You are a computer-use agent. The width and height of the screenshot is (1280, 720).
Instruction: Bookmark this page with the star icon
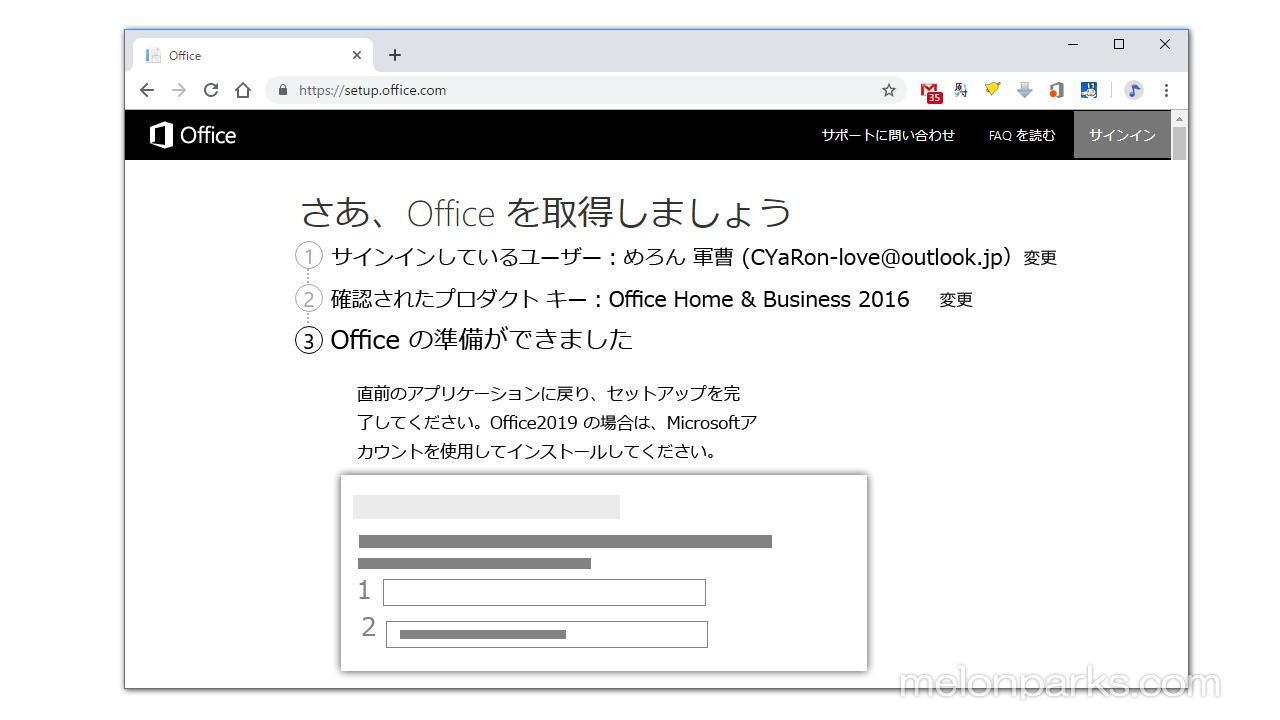coord(889,90)
